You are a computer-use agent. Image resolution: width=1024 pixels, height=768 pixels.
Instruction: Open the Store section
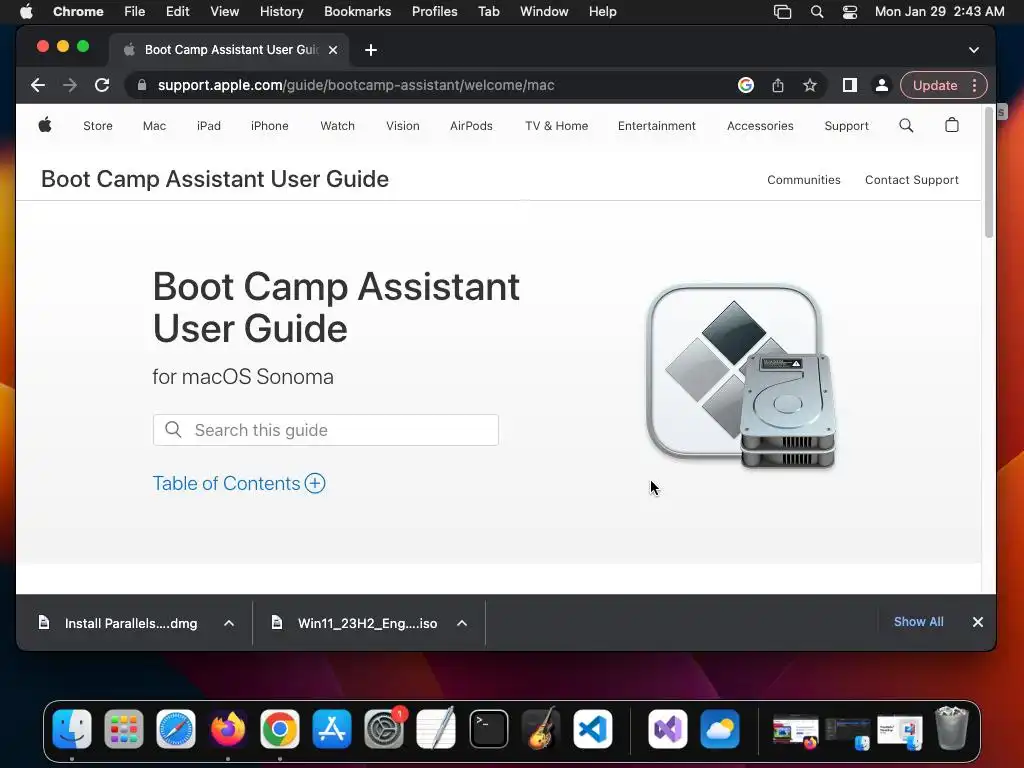pos(98,125)
